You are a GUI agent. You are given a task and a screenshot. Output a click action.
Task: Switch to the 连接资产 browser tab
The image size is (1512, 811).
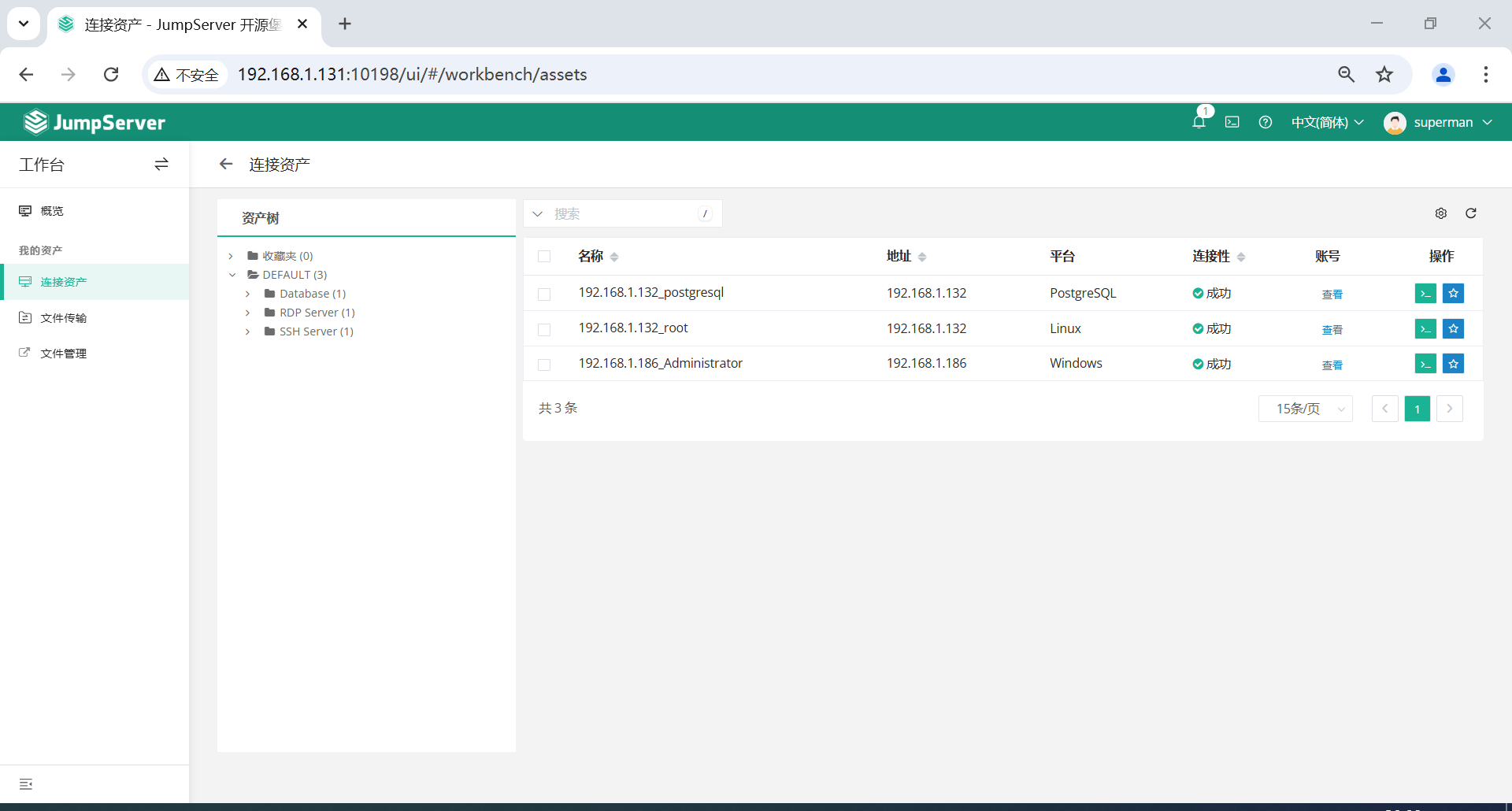point(183,24)
